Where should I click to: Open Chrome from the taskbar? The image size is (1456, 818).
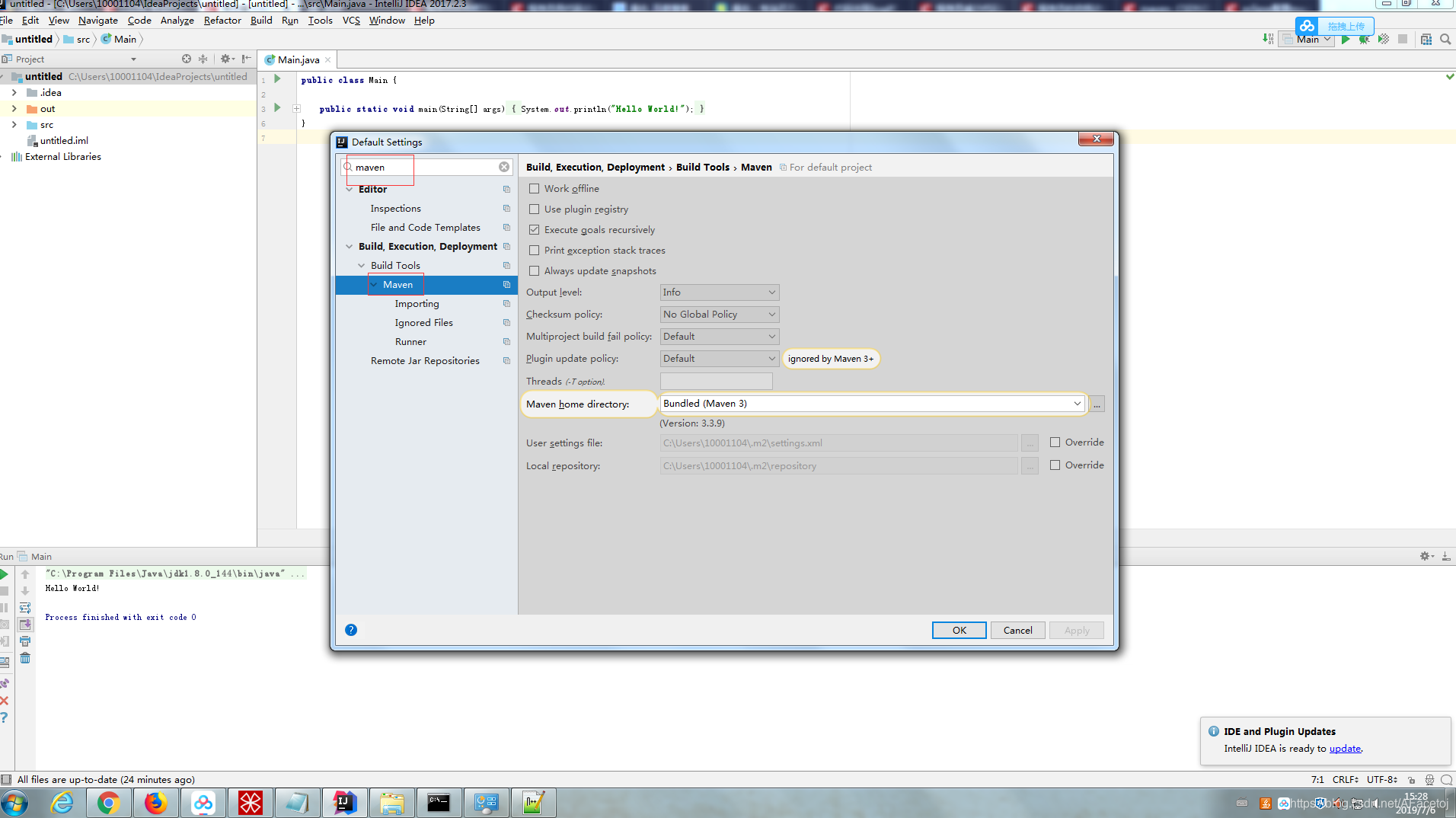point(108,803)
